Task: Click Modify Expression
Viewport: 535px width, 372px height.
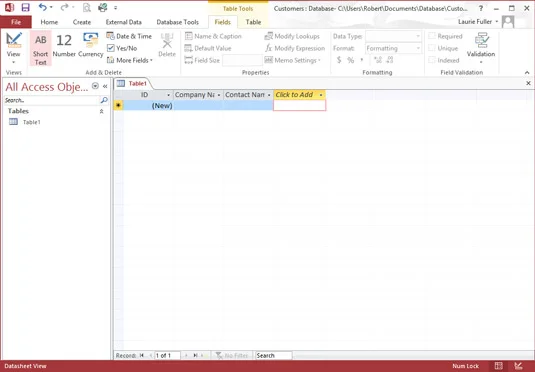Action: pos(295,48)
